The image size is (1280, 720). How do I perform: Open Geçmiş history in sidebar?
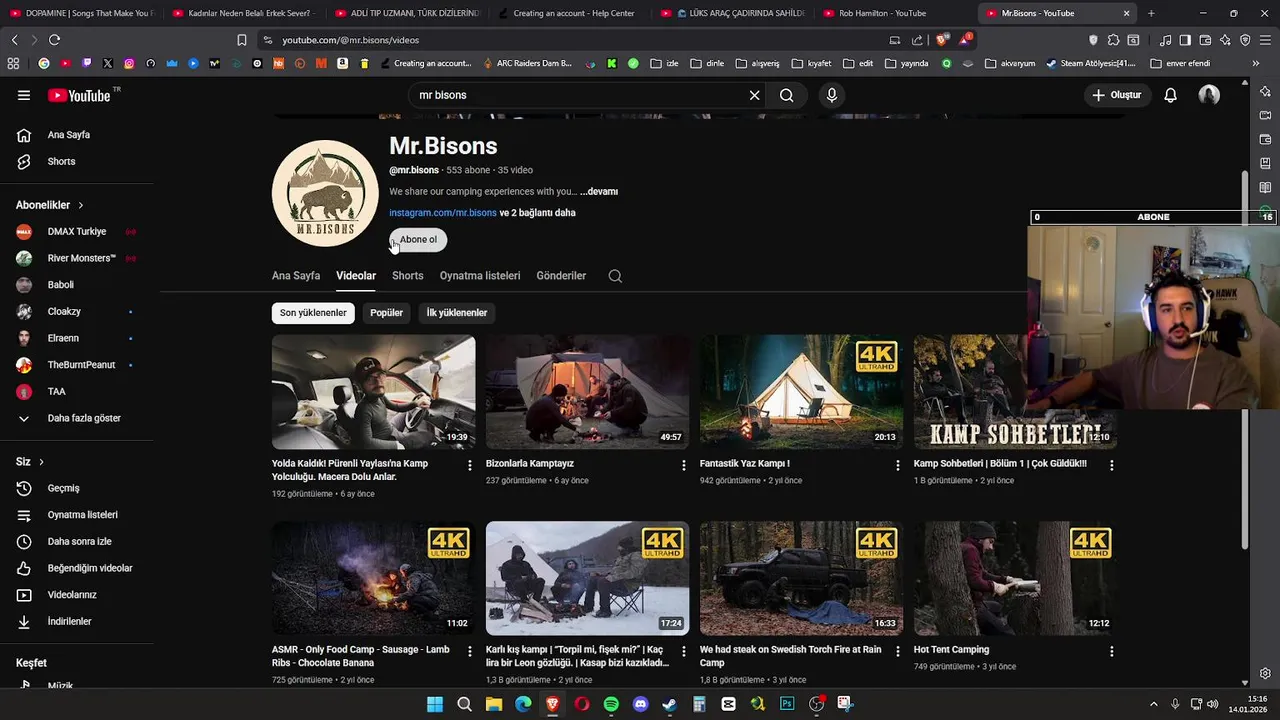(x=63, y=488)
